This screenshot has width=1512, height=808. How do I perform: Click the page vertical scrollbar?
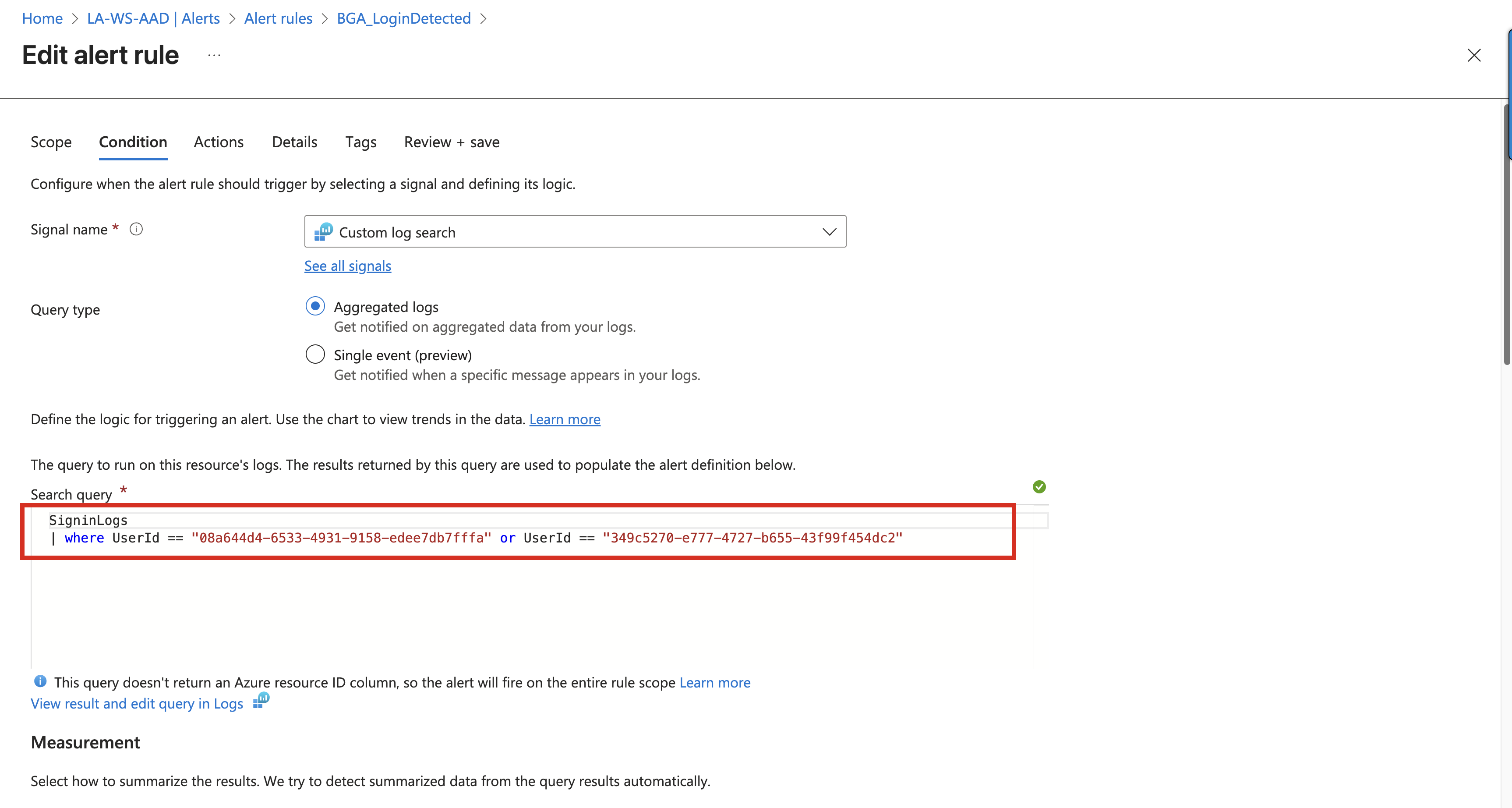point(1506,235)
